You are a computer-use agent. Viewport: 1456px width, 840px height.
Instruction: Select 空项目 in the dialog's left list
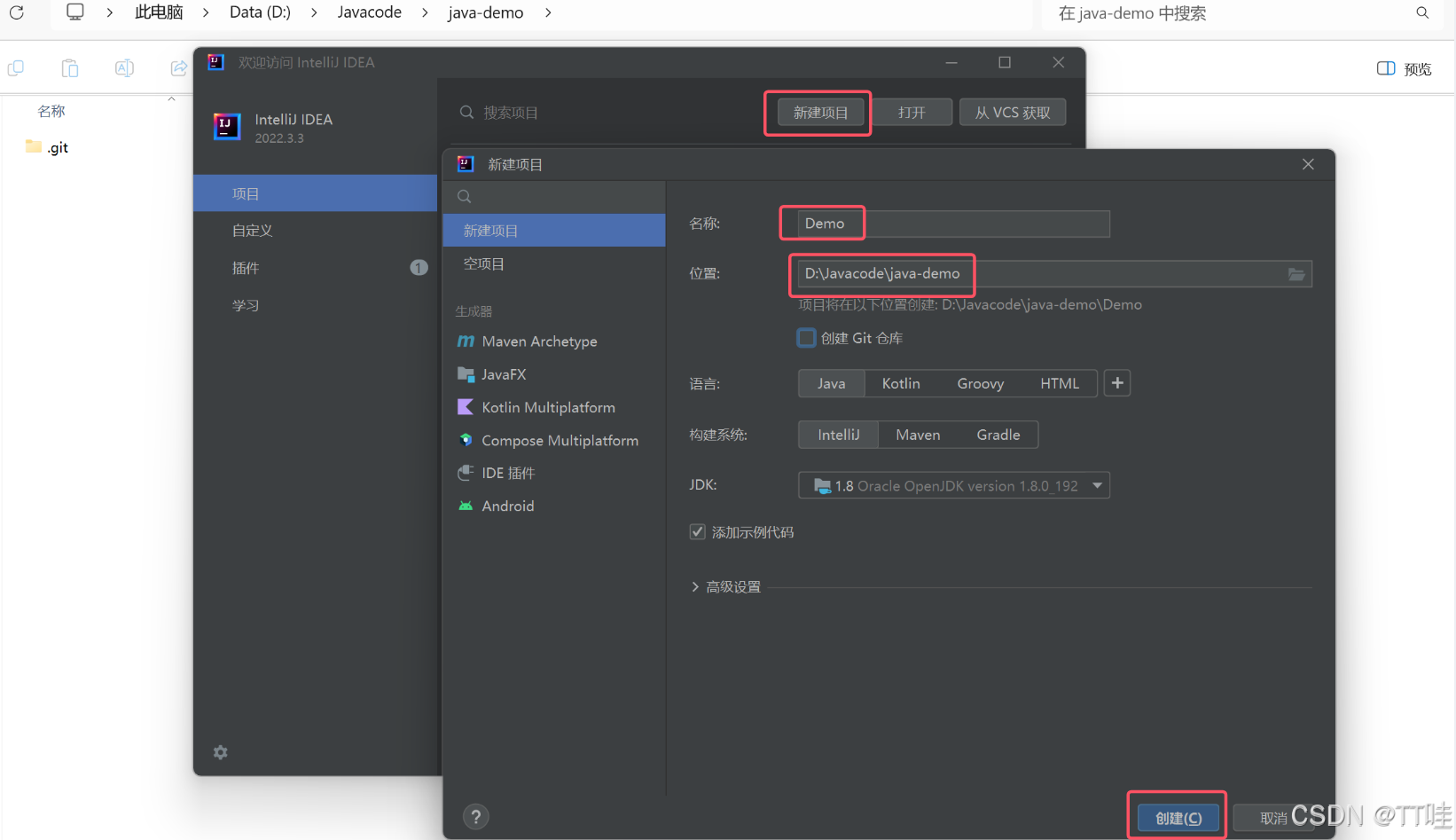pyautogui.click(x=554, y=264)
